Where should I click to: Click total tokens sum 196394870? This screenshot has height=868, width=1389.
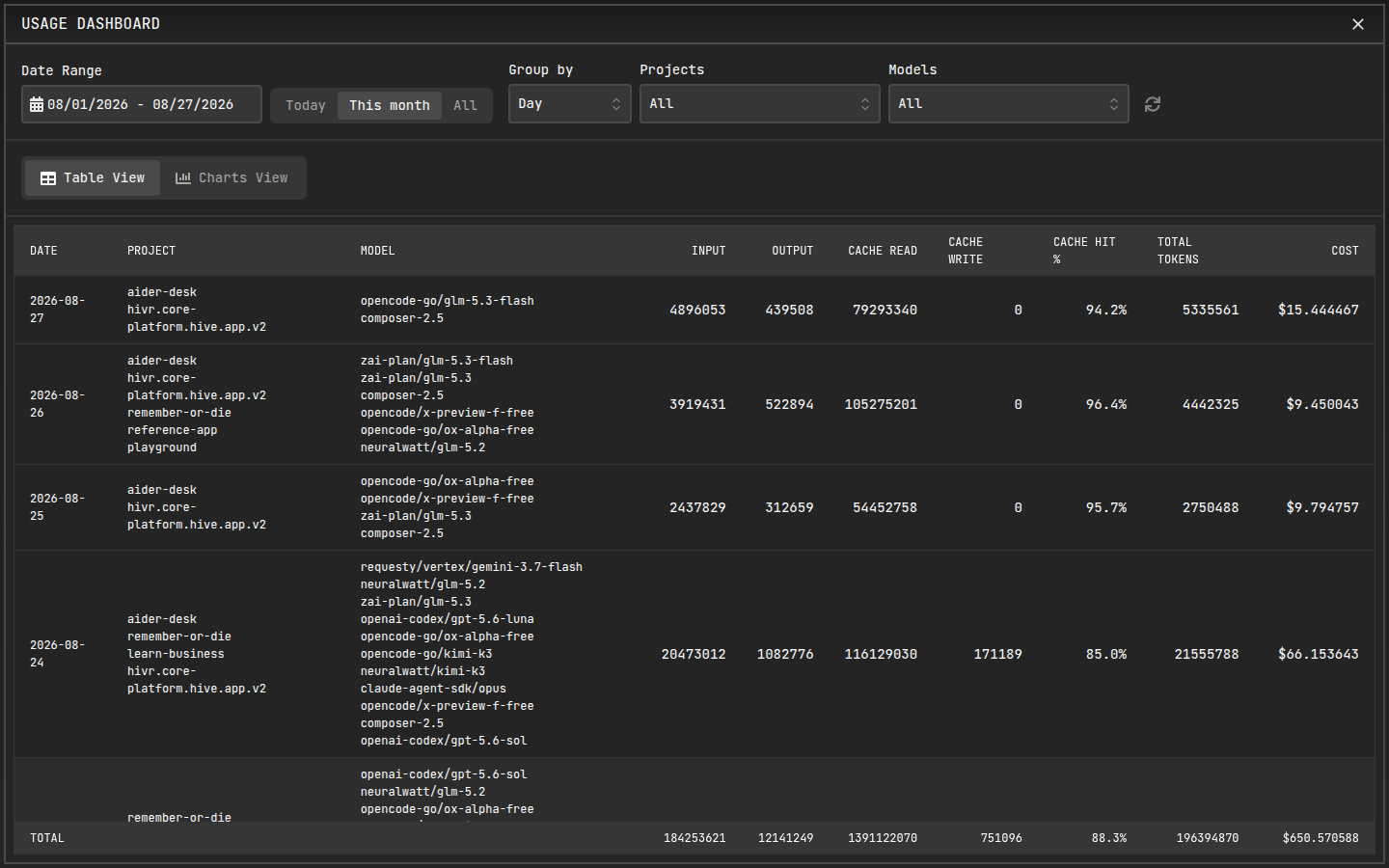pos(1208,838)
